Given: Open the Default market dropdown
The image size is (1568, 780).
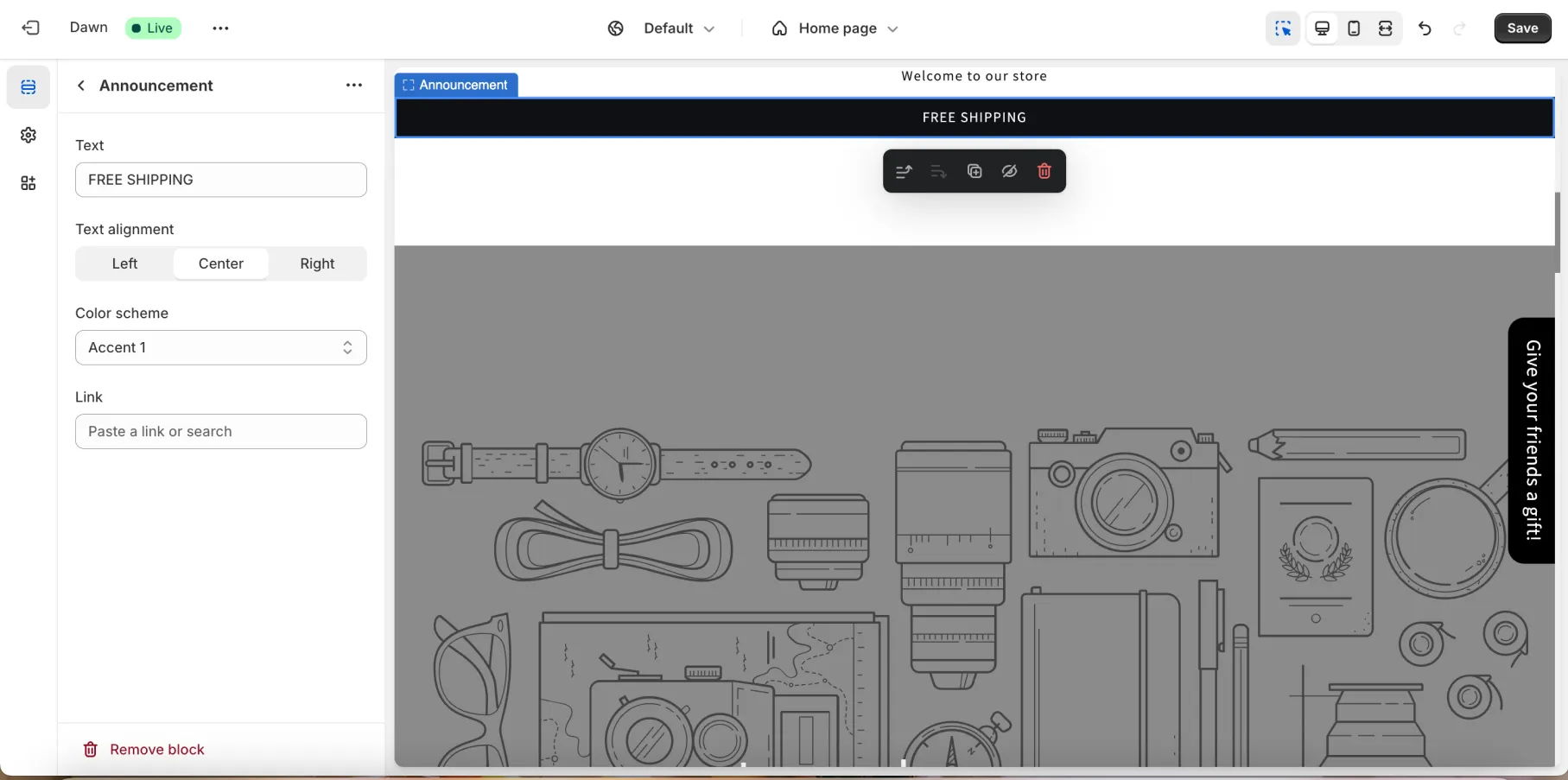Looking at the screenshot, I should point(679,29).
